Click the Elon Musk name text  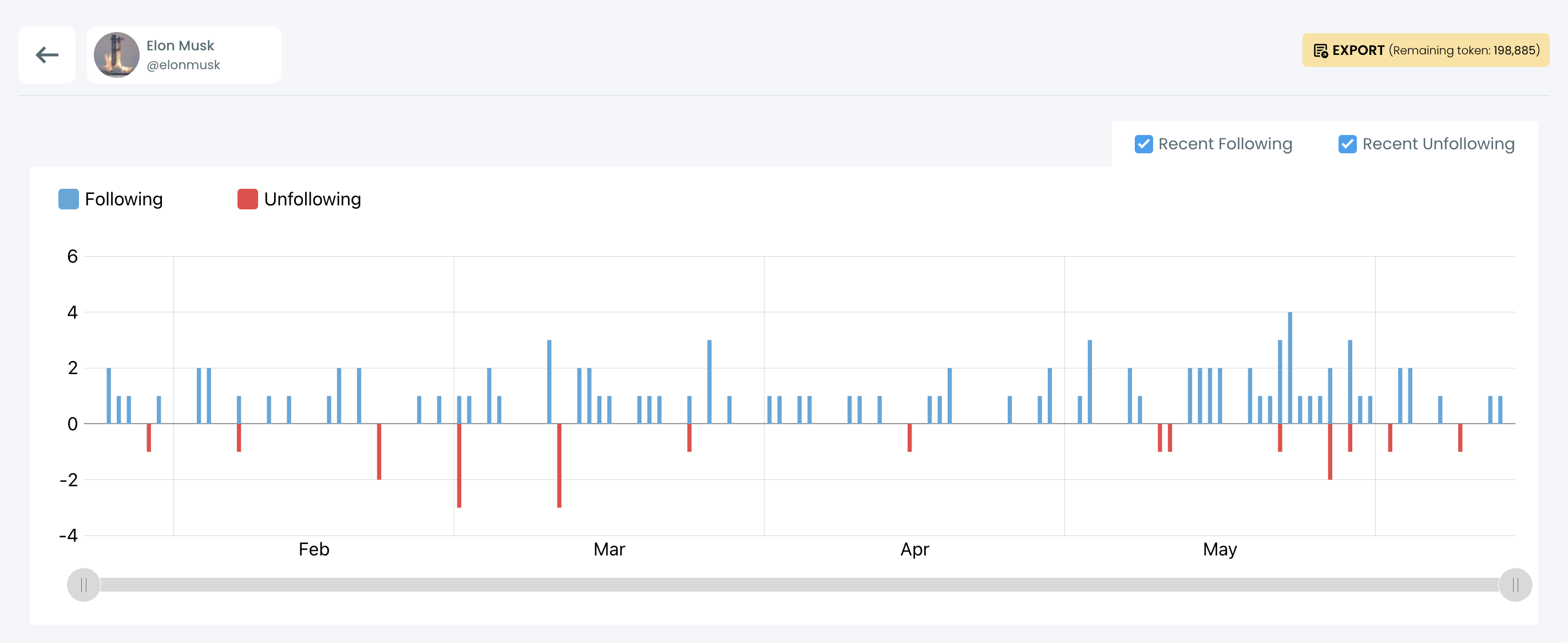[x=180, y=46]
